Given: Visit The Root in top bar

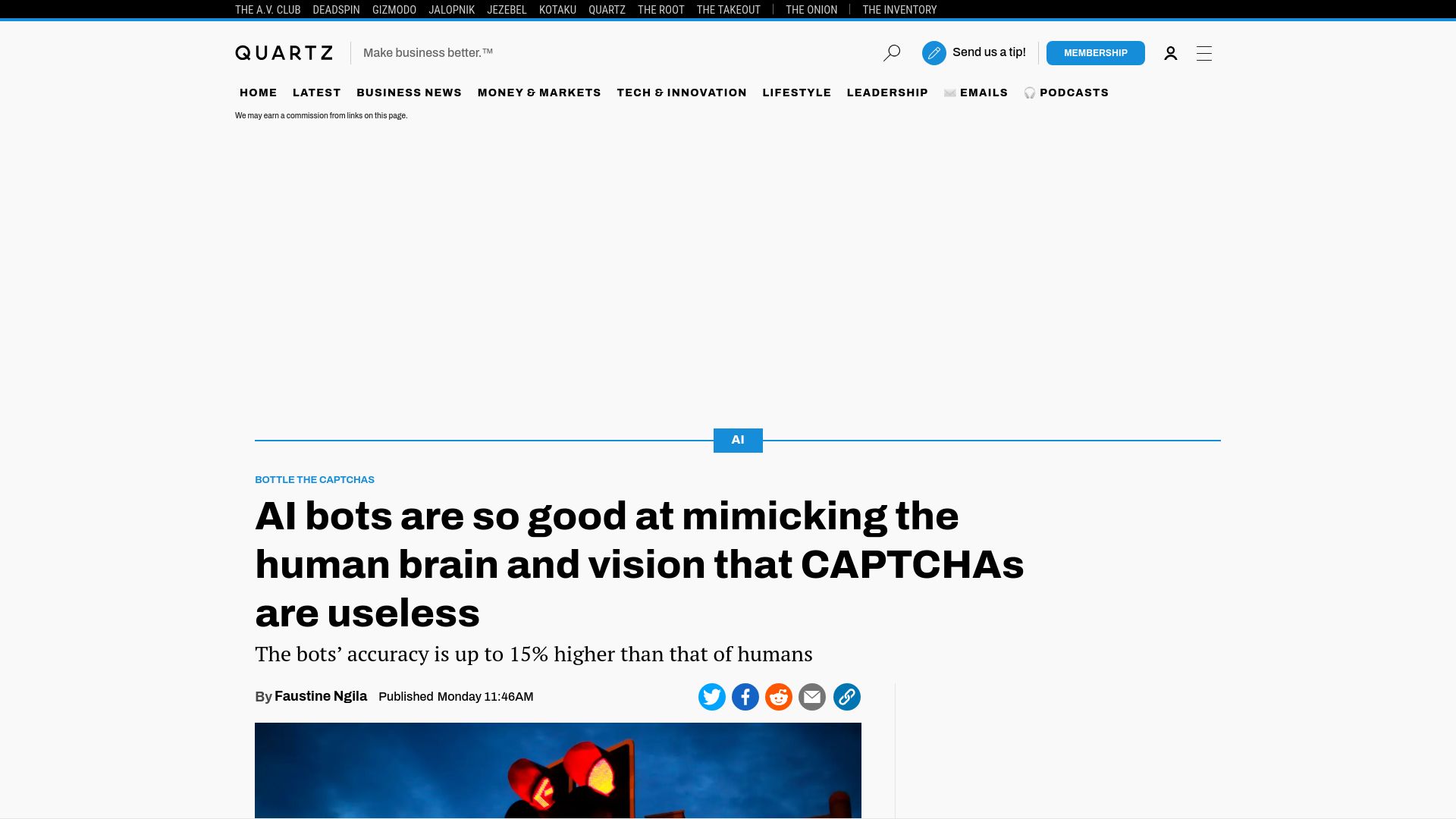Looking at the screenshot, I should point(661,10).
